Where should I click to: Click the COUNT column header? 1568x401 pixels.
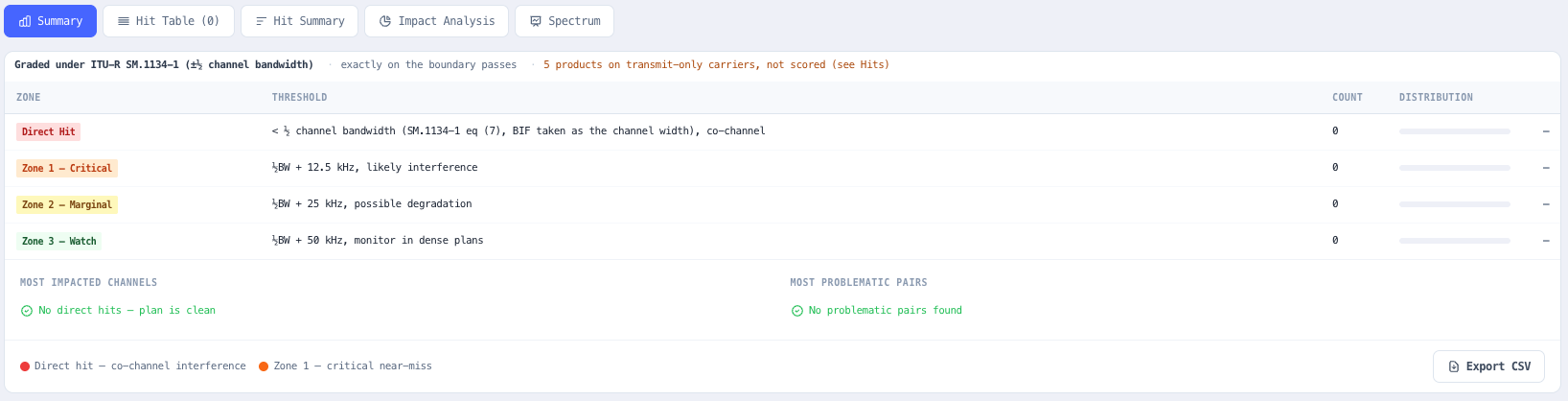click(1348, 98)
